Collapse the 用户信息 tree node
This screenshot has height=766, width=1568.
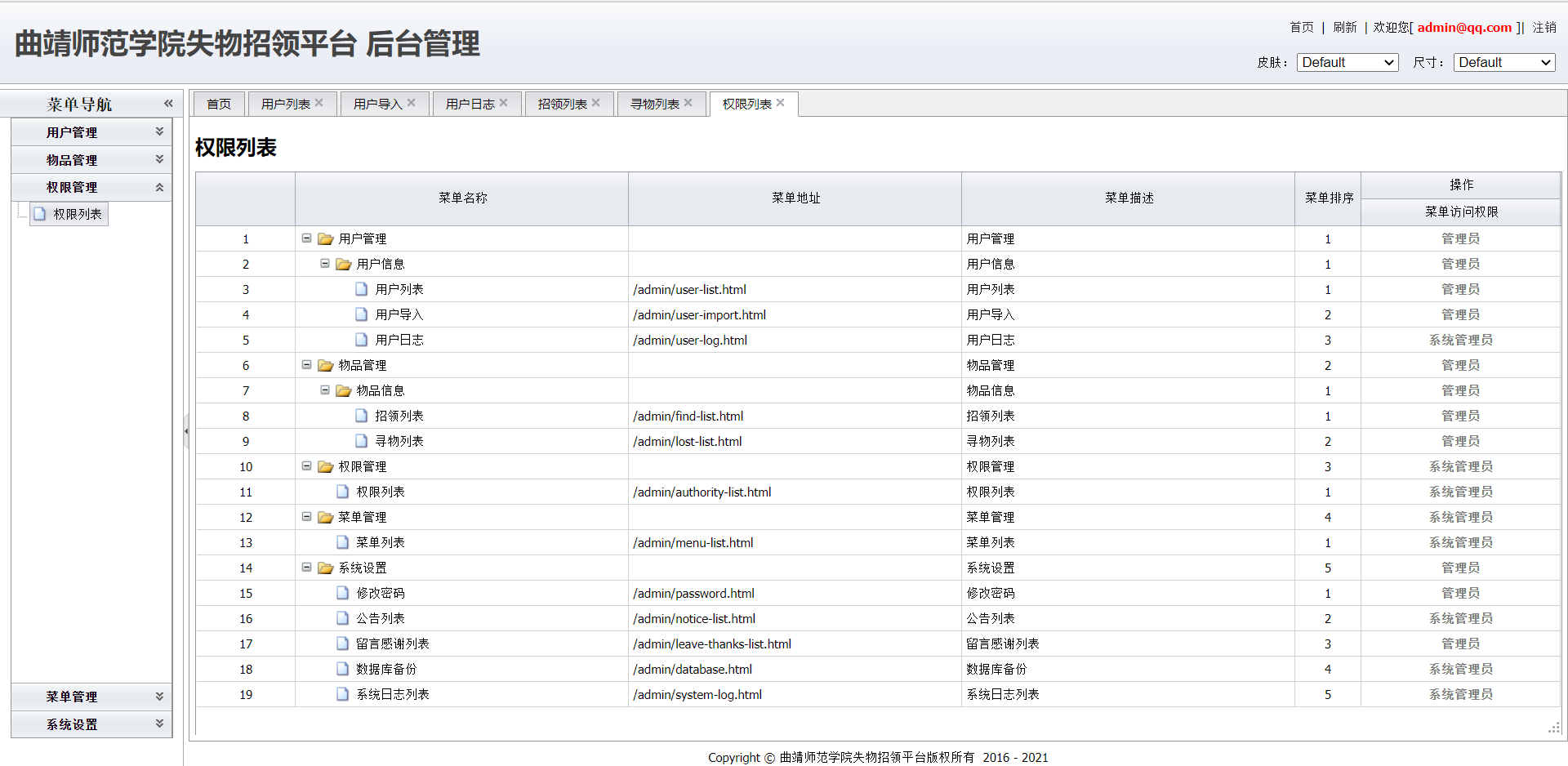325,264
